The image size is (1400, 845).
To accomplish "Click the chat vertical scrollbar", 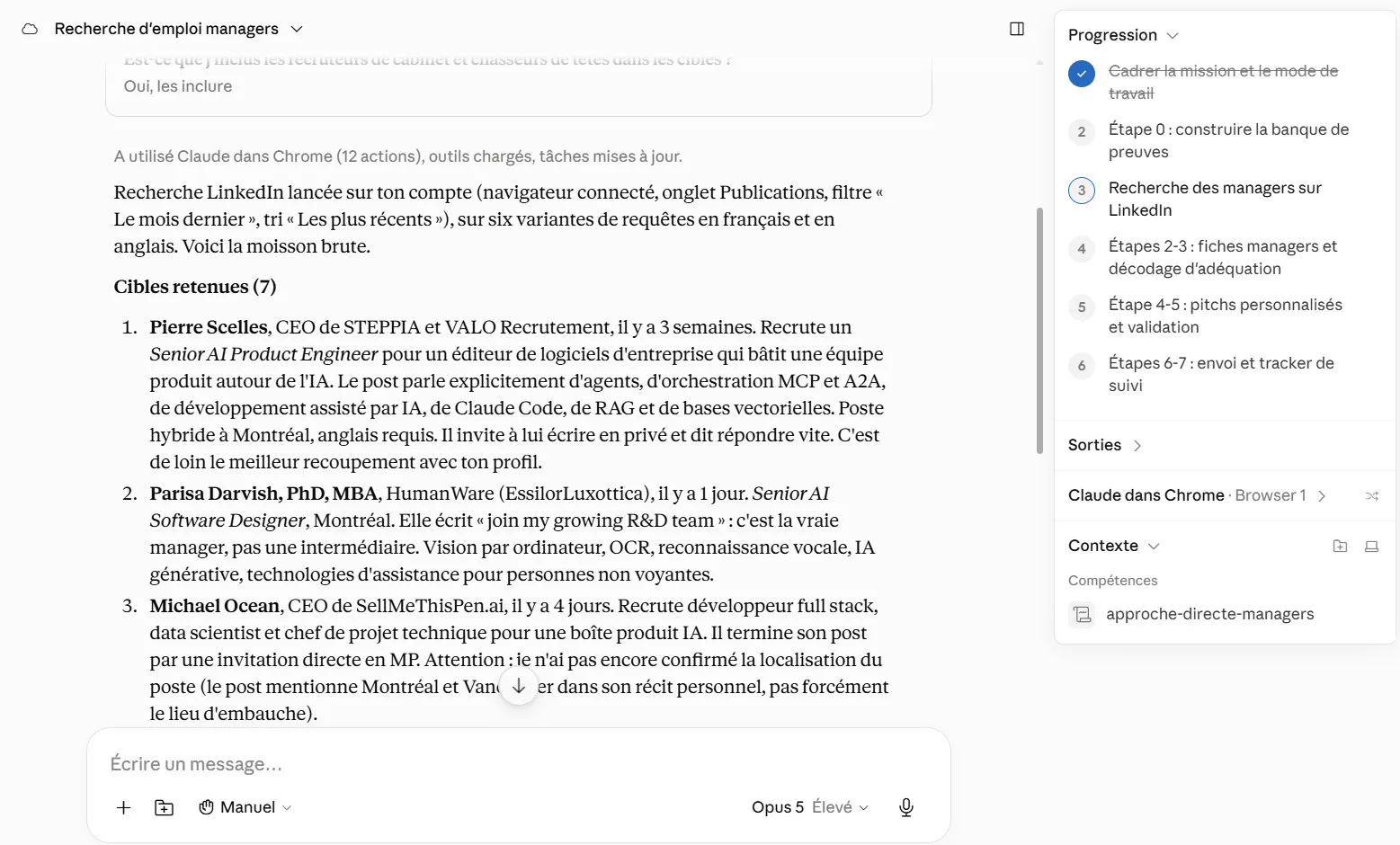I will [1039, 331].
